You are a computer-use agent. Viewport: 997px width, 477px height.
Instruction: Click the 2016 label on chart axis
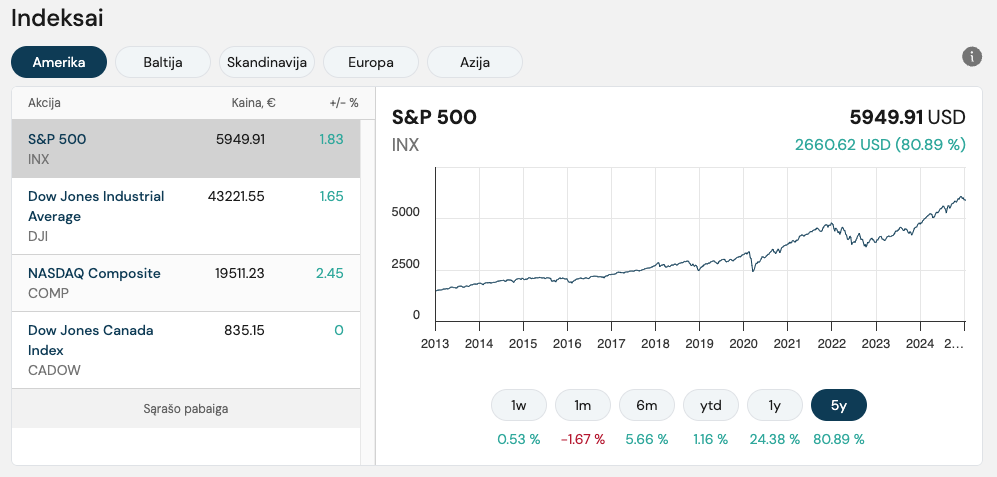point(567,344)
